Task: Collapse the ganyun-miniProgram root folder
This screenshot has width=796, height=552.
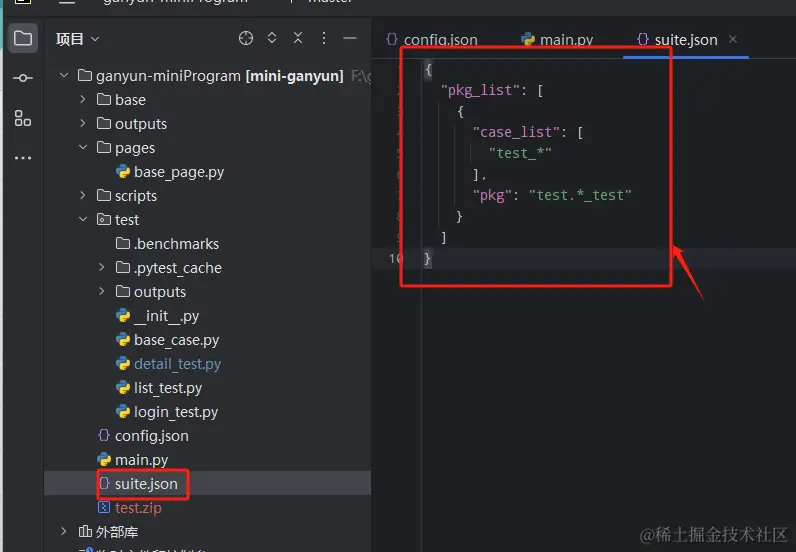Action: click(x=64, y=76)
